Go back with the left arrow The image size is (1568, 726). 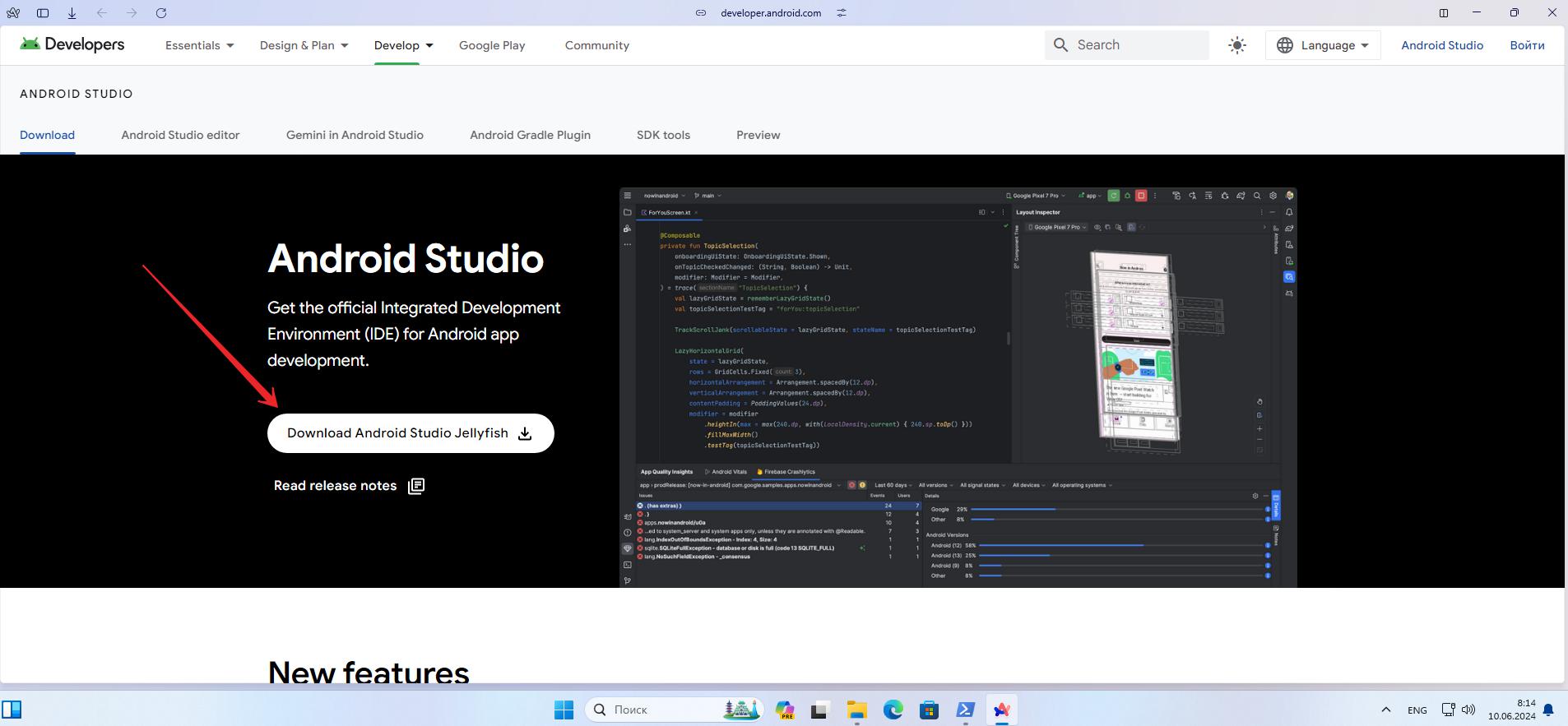point(102,13)
